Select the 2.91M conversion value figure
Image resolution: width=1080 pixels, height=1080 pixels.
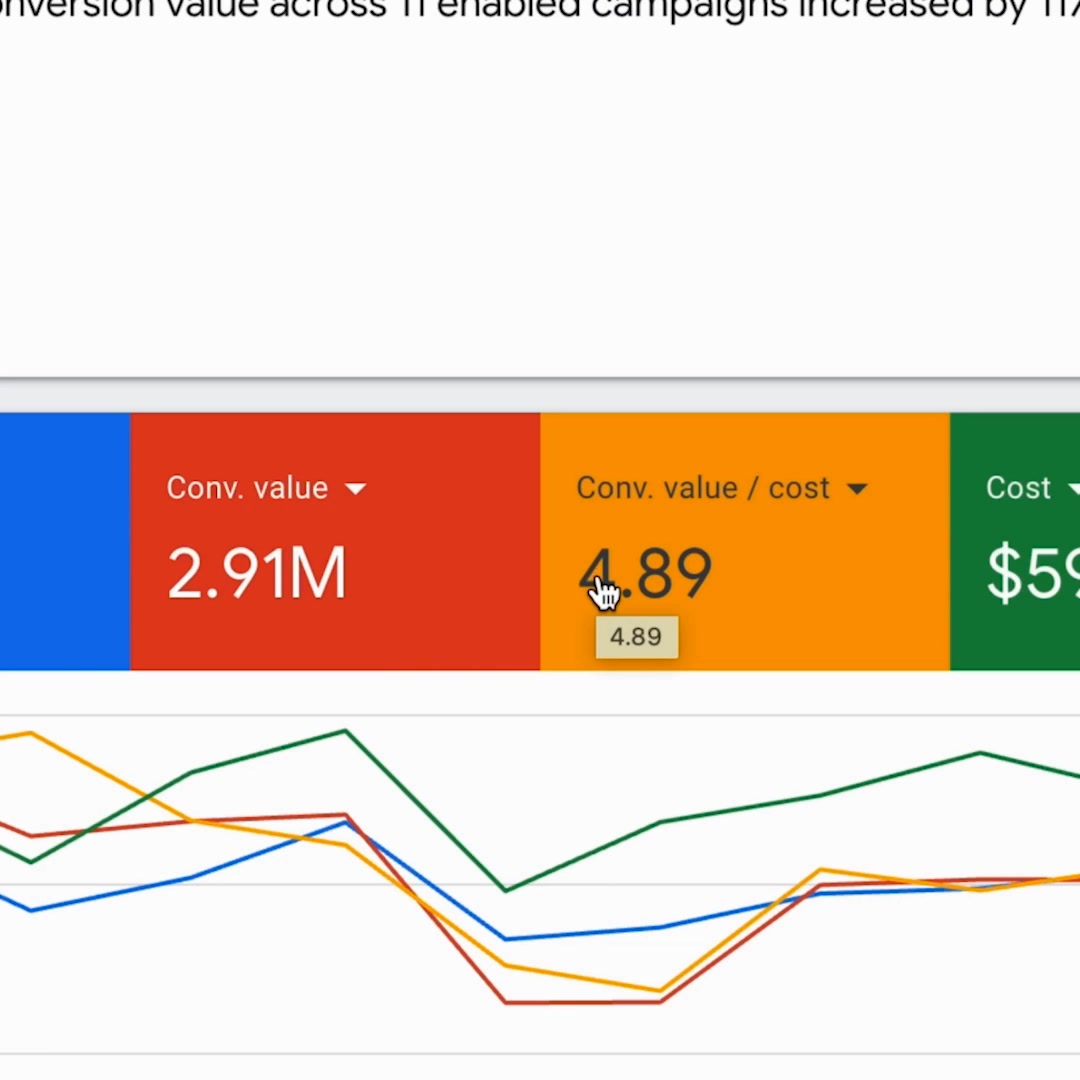pyautogui.click(x=256, y=574)
